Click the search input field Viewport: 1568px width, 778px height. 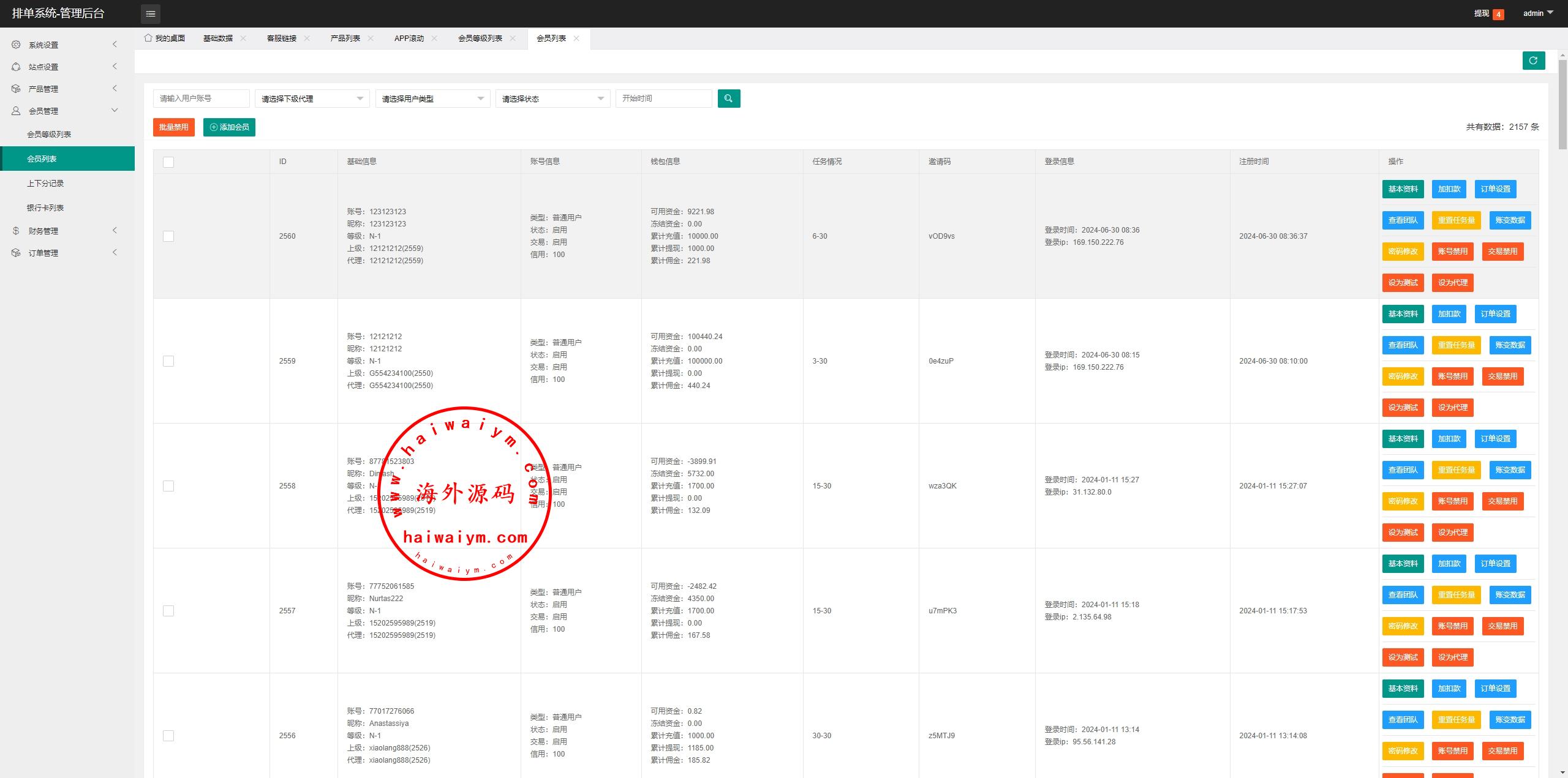tap(200, 97)
